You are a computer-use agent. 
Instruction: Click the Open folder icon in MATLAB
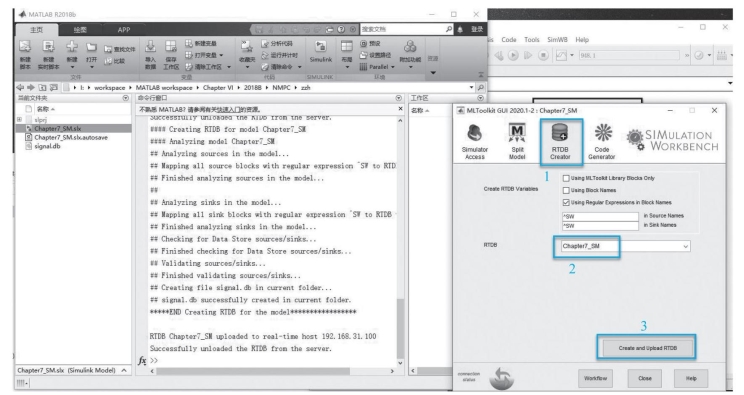(91, 47)
